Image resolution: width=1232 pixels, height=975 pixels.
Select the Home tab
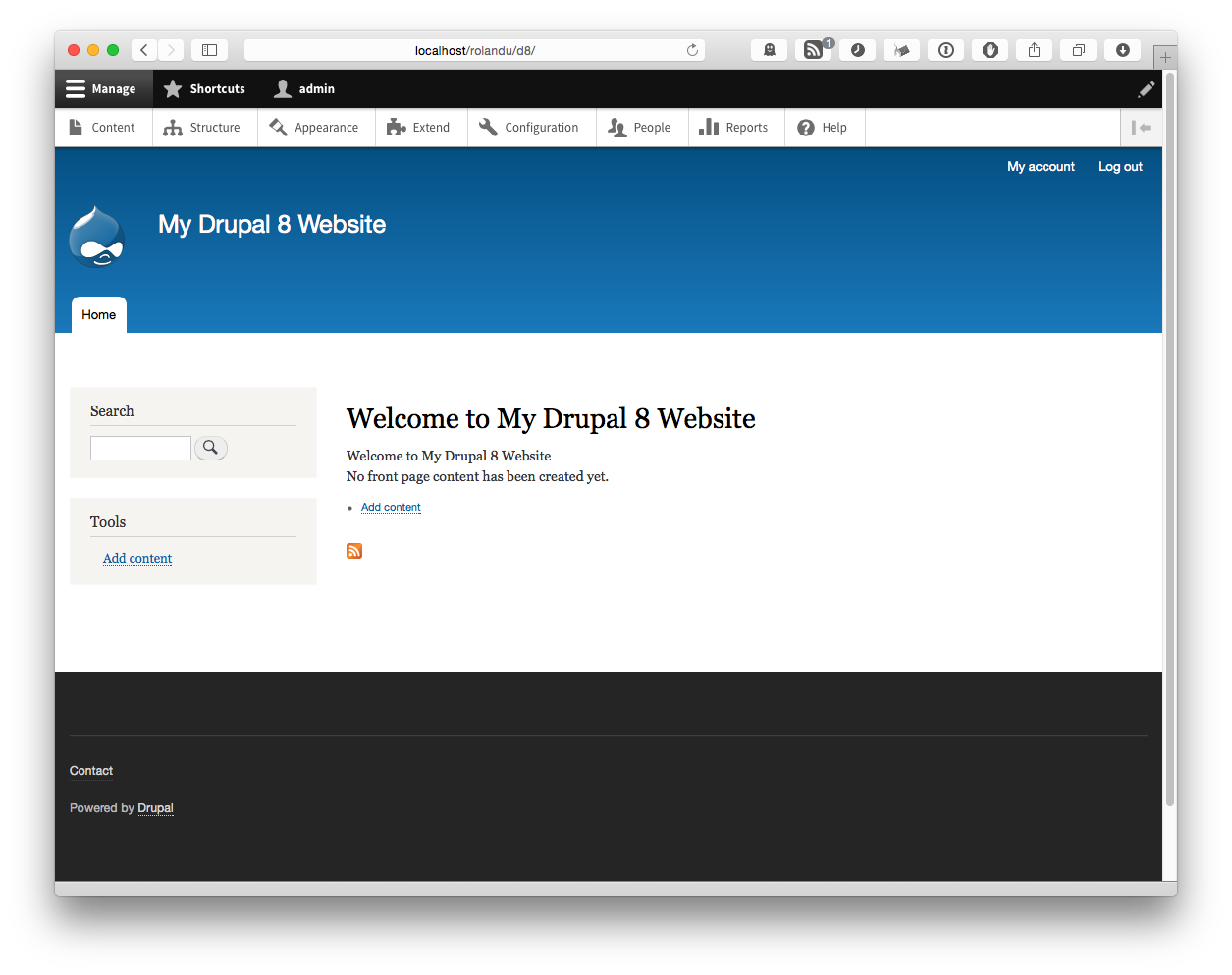(99, 315)
